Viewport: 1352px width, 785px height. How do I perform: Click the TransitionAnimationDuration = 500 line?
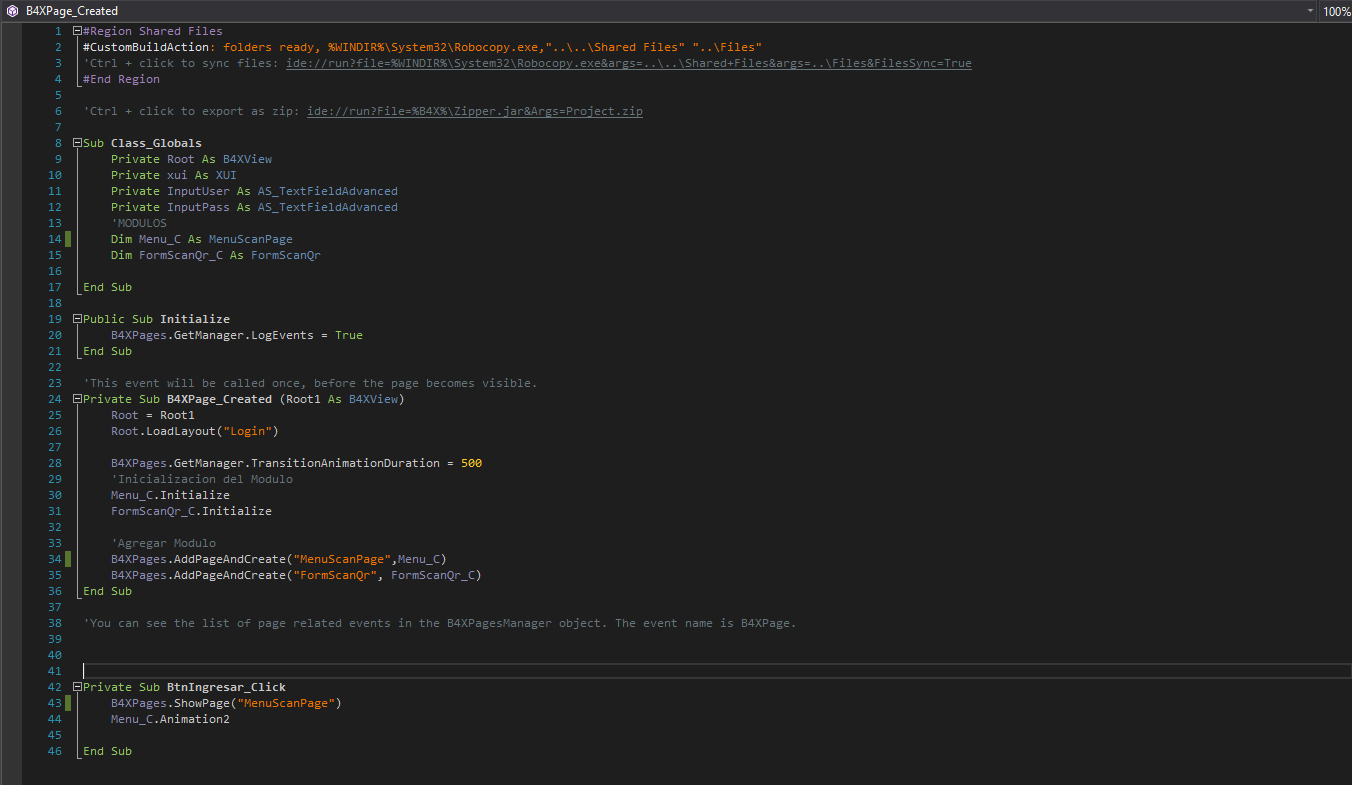296,463
